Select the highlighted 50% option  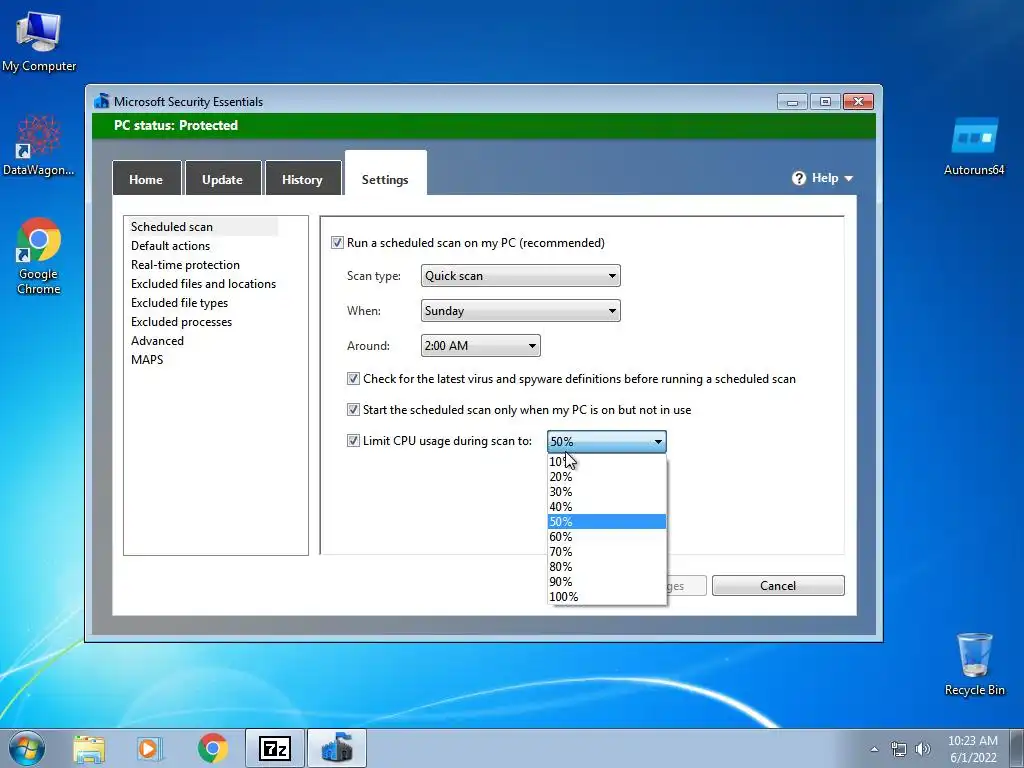(x=607, y=522)
